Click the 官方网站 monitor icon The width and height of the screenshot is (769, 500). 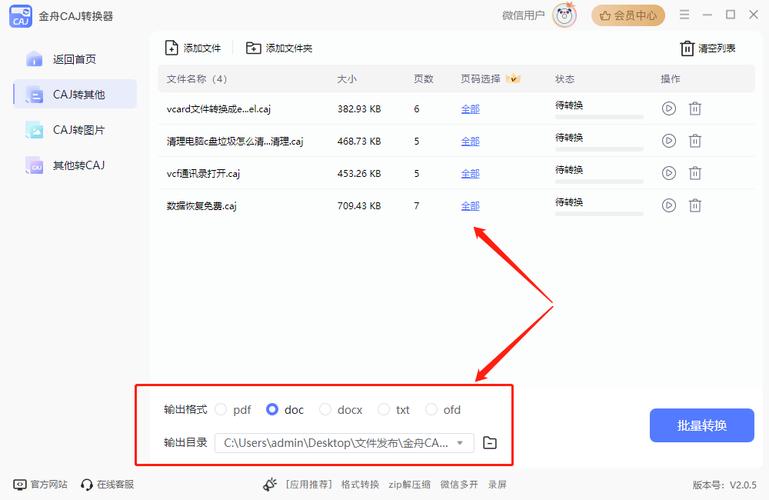[20, 484]
